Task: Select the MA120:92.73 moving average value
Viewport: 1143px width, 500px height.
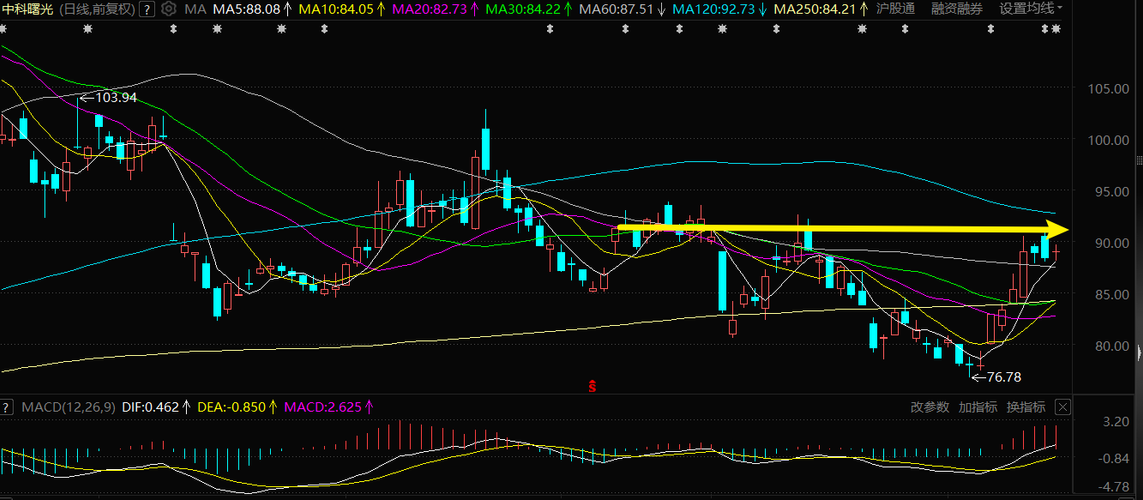Action: tap(713, 9)
